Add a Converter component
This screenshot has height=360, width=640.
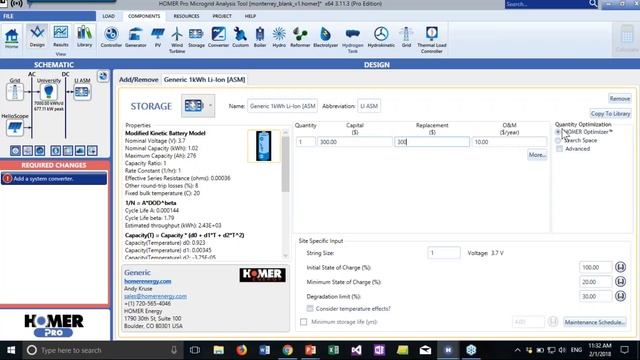(x=218, y=38)
